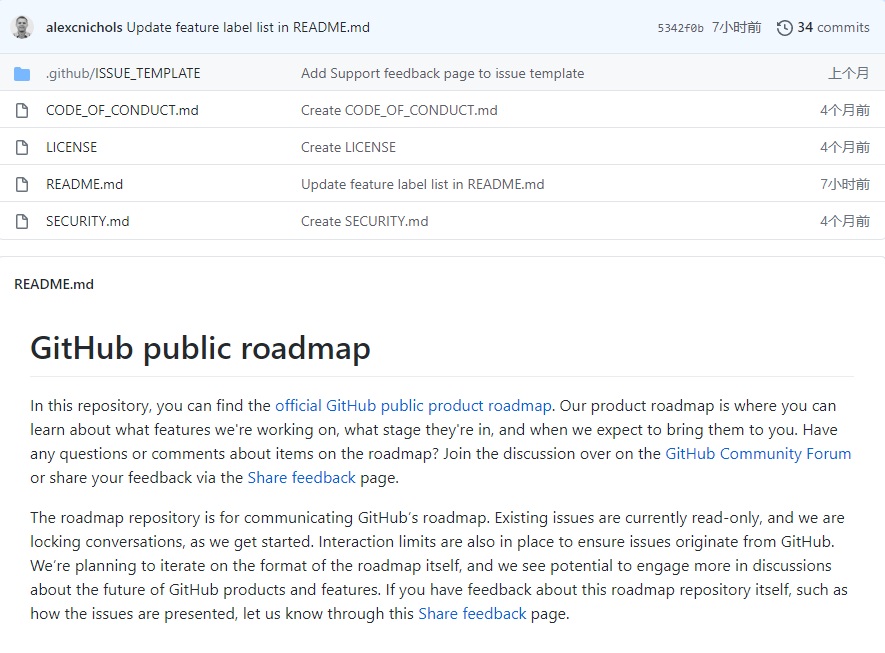Click '4个月前' timestamp for LICENSE row
The image size is (885, 653).
[845, 147]
